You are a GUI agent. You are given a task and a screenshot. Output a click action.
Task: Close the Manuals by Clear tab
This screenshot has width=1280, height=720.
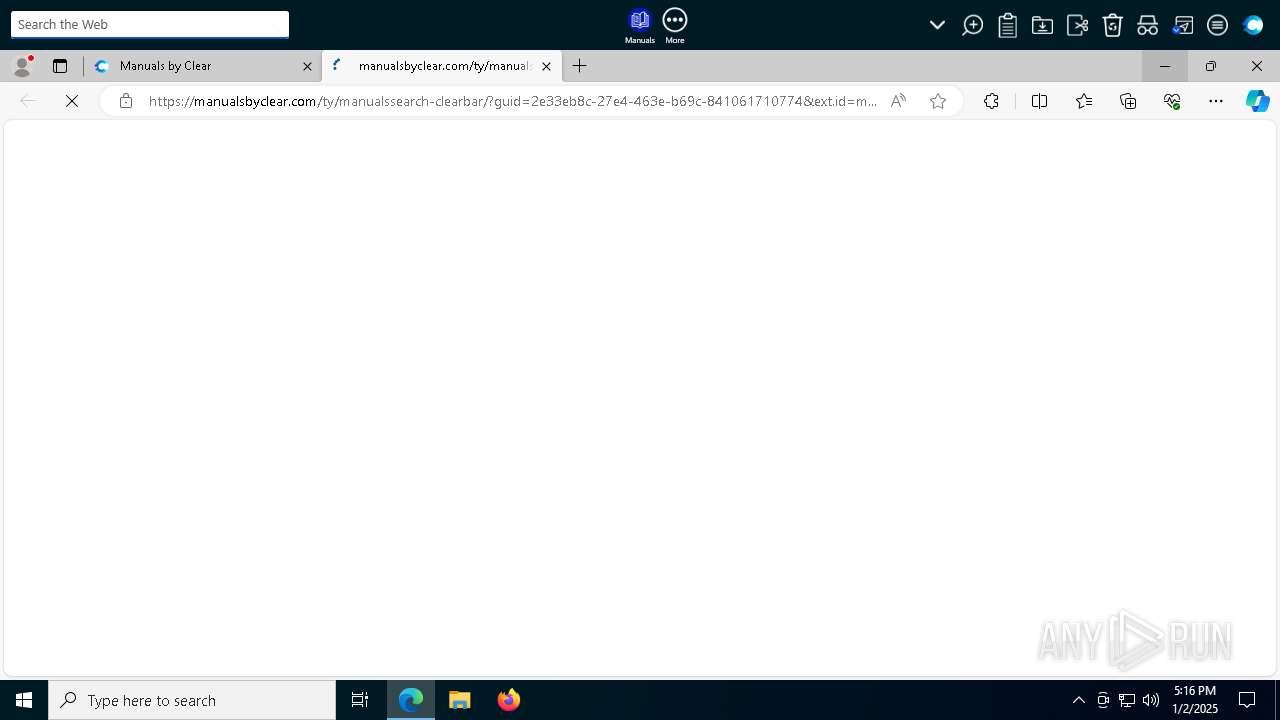[307, 66]
